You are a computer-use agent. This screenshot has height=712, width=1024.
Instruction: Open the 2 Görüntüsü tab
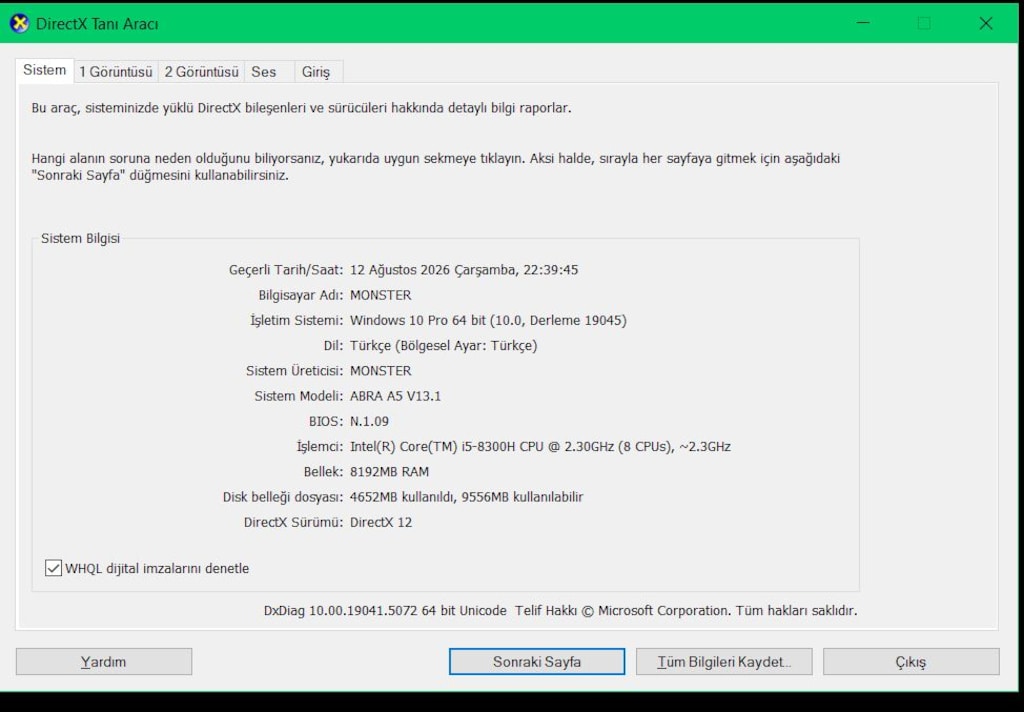click(x=201, y=72)
